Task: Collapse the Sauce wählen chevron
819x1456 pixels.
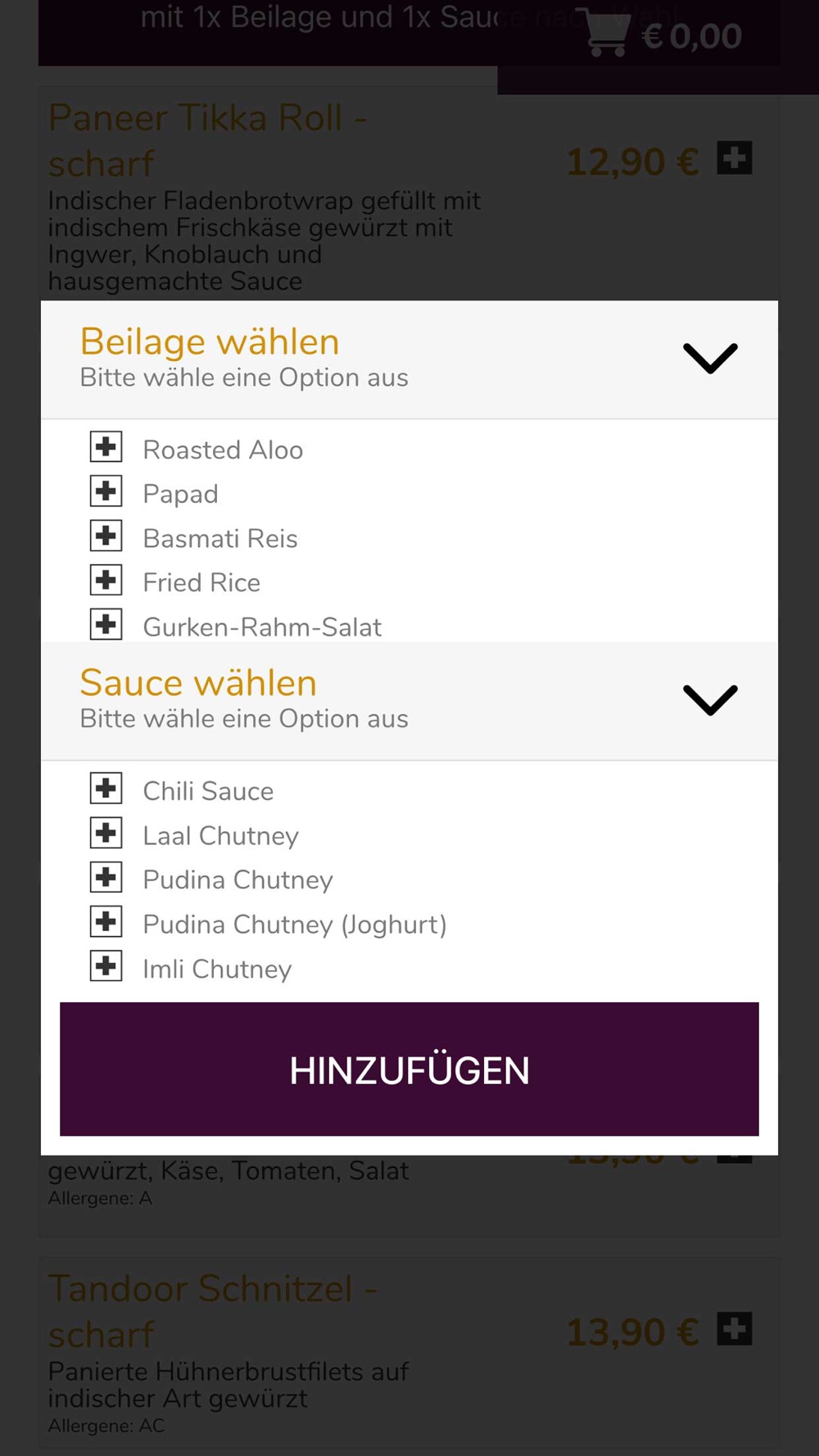Action: tap(710, 700)
